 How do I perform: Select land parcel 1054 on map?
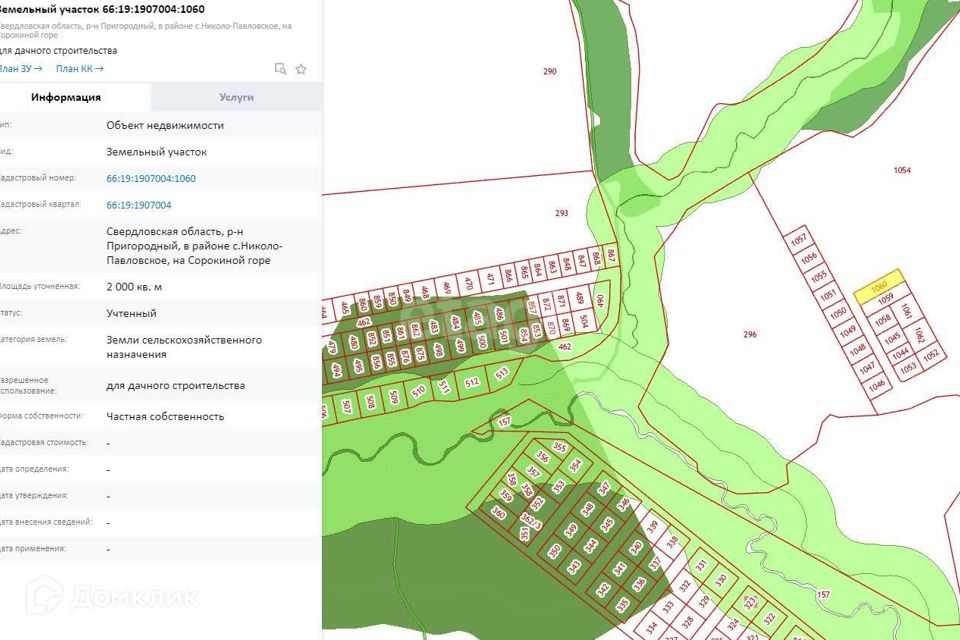click(902, 171)
